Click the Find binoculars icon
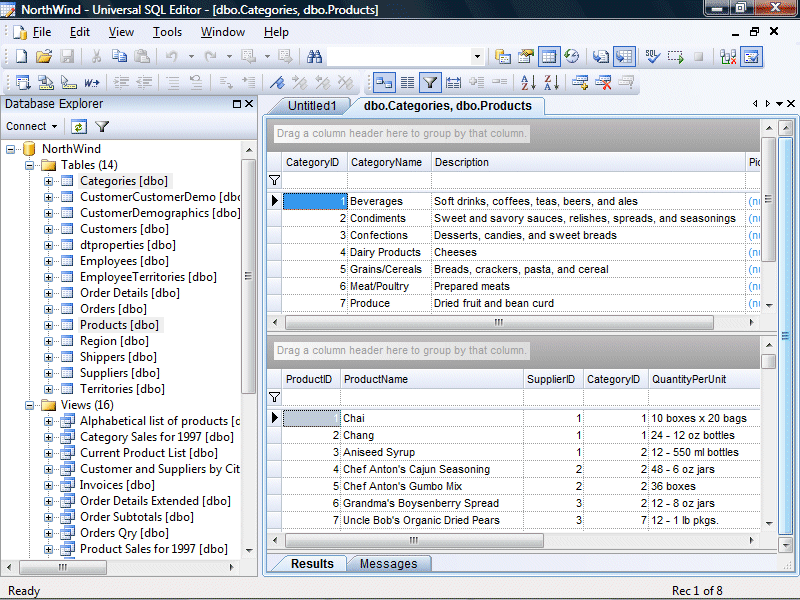The width and height of the screenshot is (800, 600). [x=314, y=56]
